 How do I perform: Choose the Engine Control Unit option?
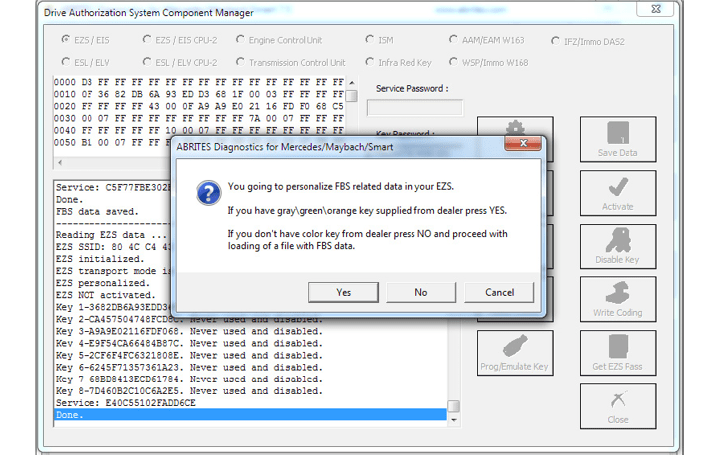click(x=241, y=41)
